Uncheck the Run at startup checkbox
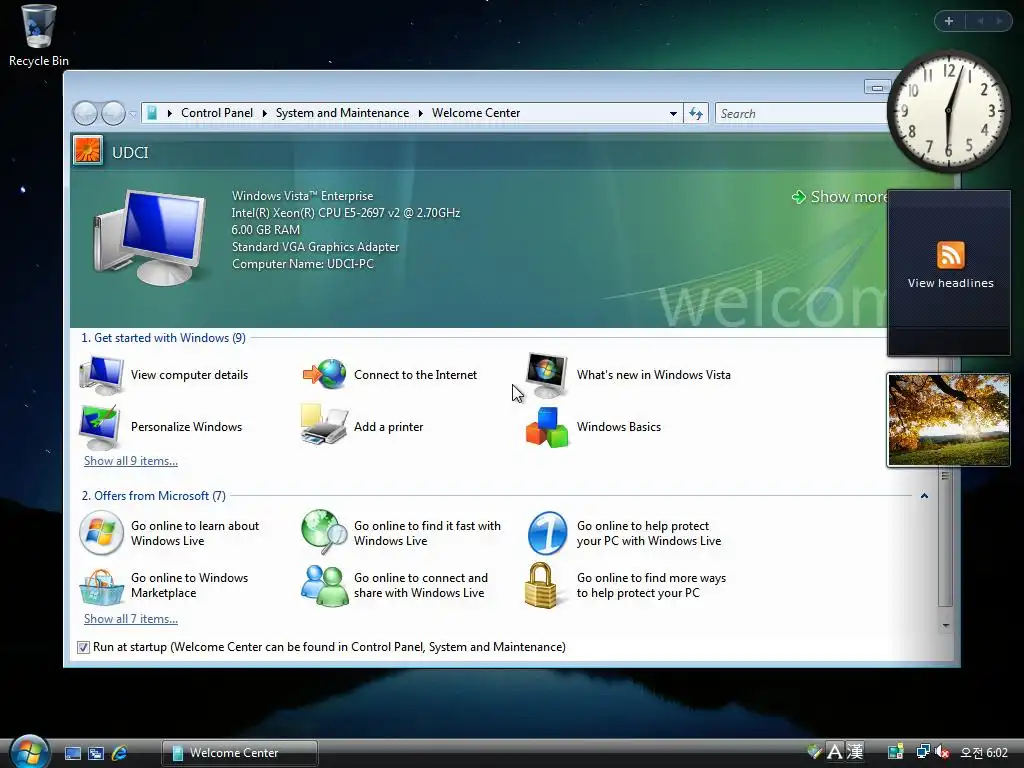The image size is (1024, 768). click(x=83, y=647)
